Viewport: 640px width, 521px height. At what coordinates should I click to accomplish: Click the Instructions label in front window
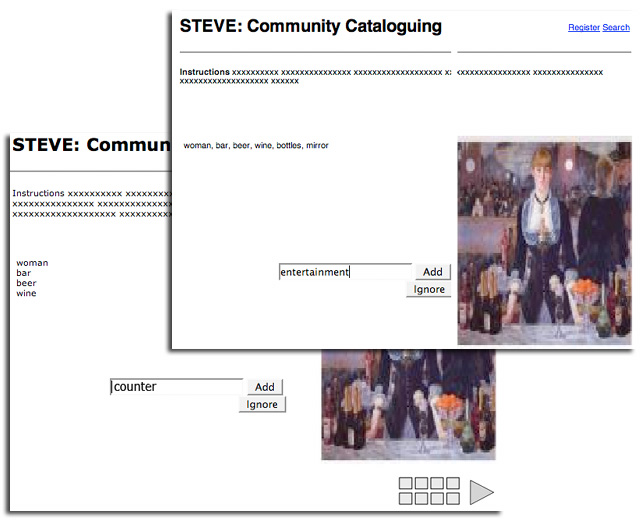(x=204, y=72)
